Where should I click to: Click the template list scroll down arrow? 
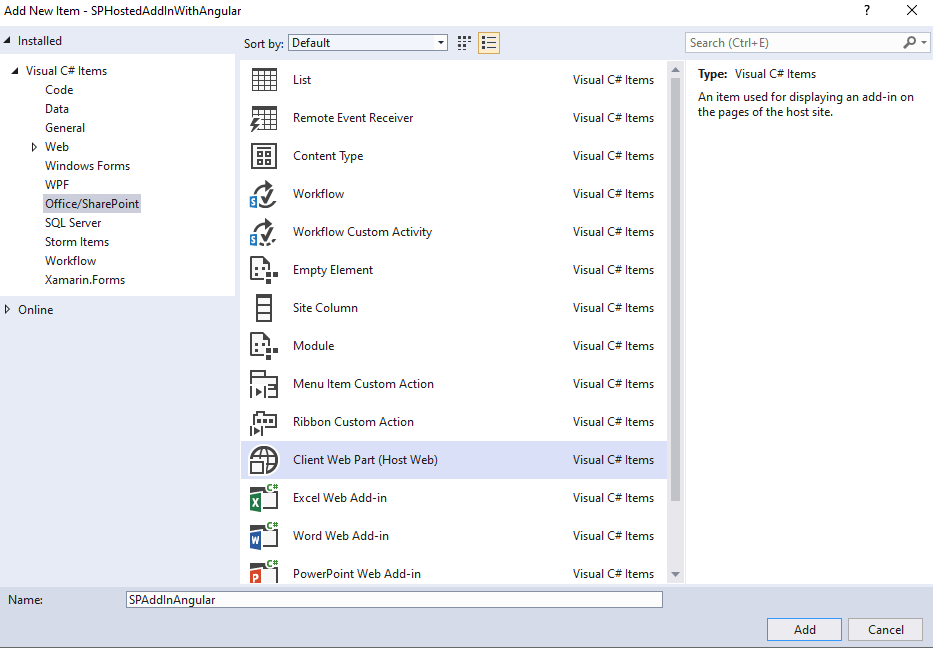click(x=675, y=574)
